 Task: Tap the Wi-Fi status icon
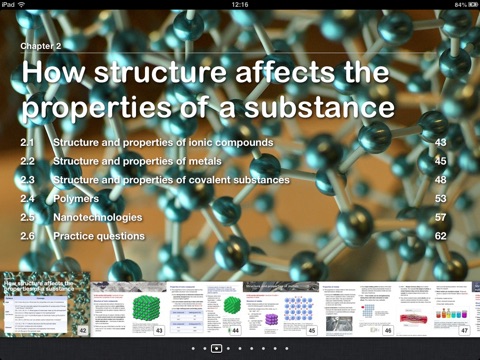tap(22, 4)
